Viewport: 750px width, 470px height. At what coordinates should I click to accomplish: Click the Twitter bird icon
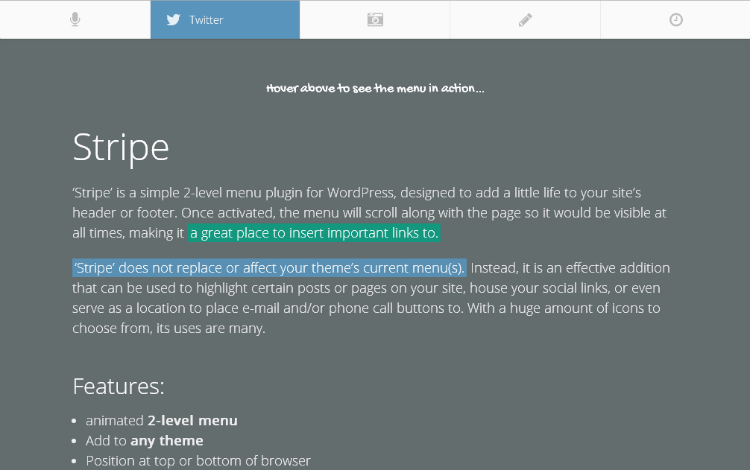174,19
